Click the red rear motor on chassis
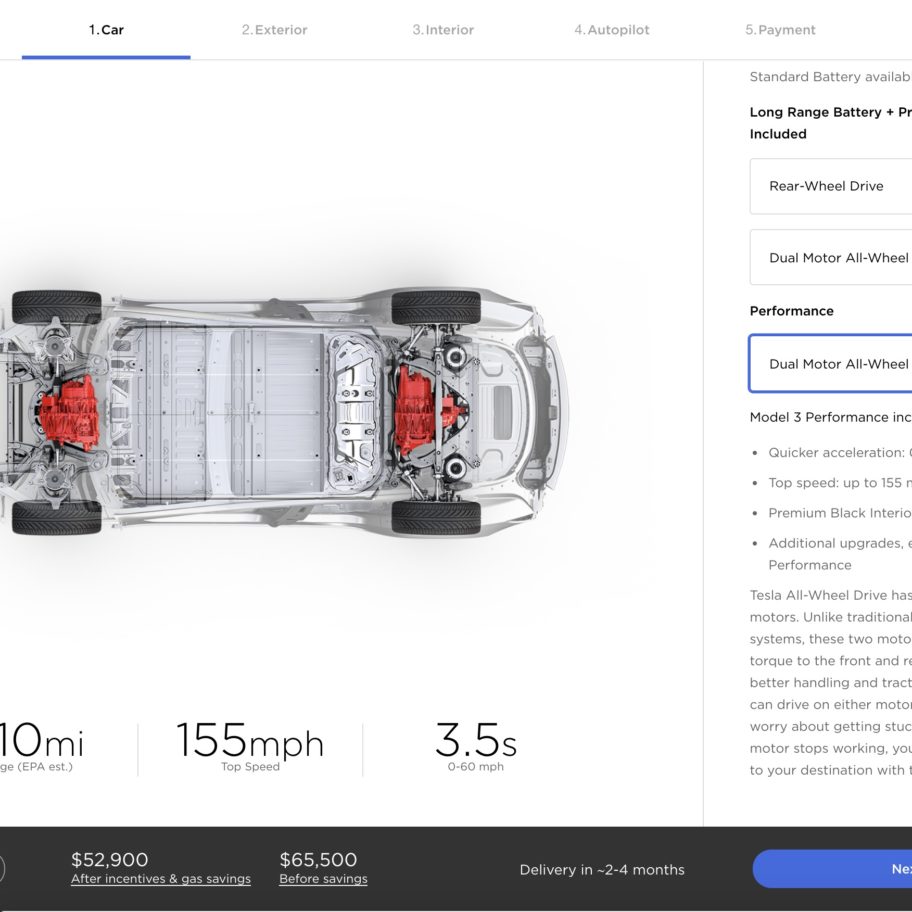This screenshot has width=912, height=912. 69,412
